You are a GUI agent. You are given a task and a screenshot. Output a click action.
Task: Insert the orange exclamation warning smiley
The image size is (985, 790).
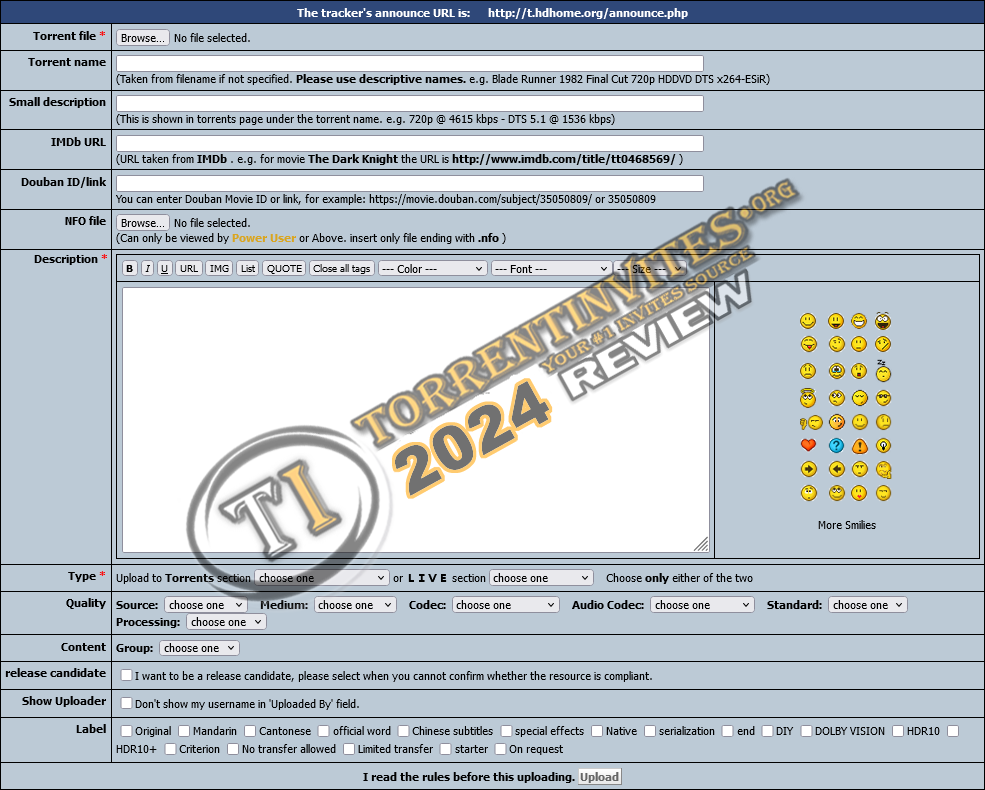859,445
